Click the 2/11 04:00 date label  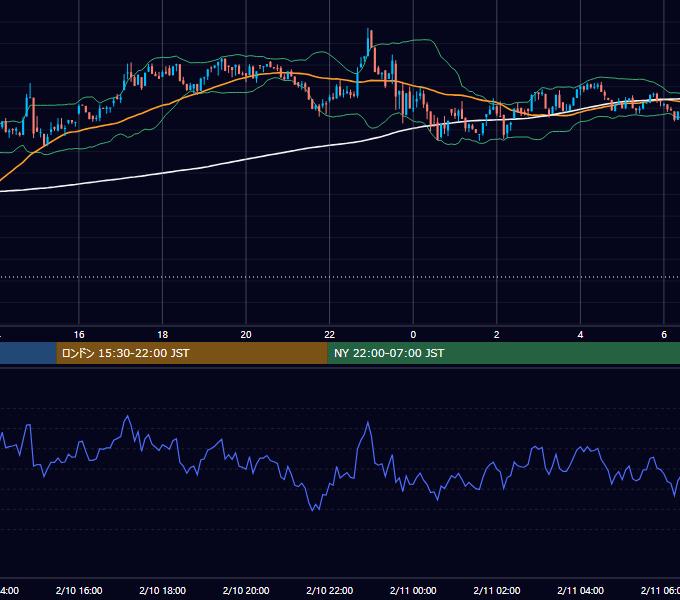pos(580,590)
